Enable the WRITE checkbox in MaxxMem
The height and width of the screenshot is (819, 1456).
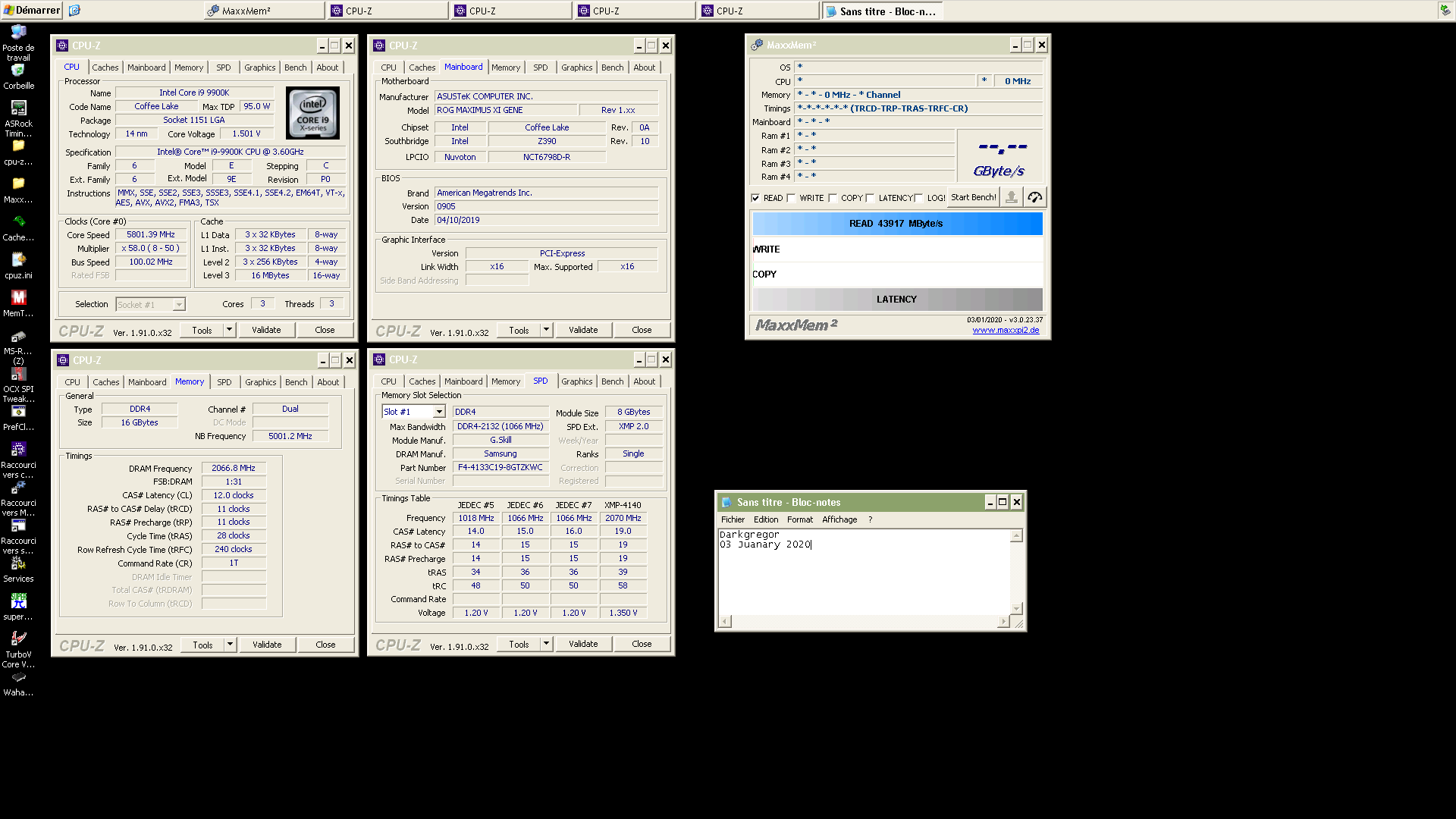(792, 198)
